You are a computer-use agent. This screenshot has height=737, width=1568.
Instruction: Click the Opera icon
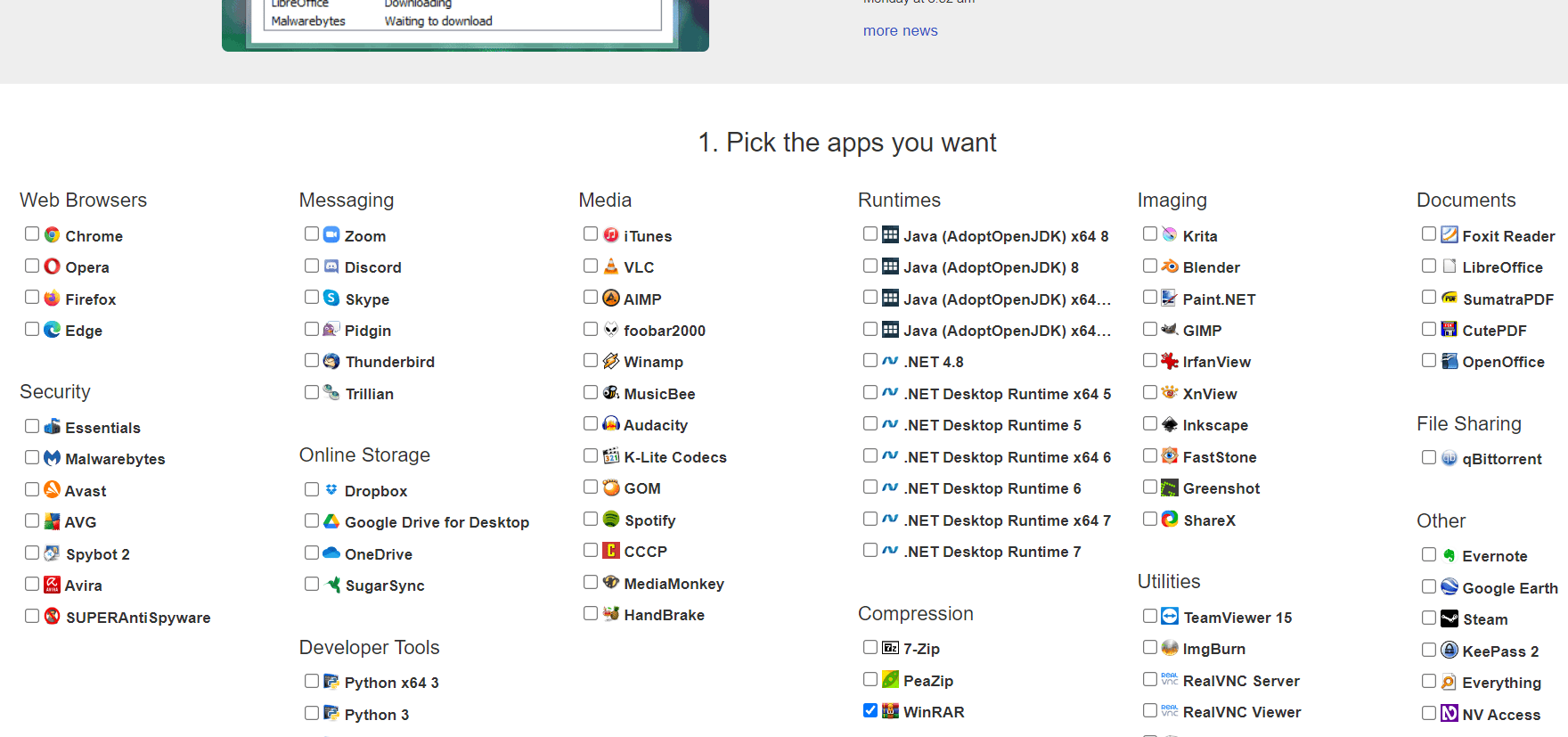click(53, 266)
